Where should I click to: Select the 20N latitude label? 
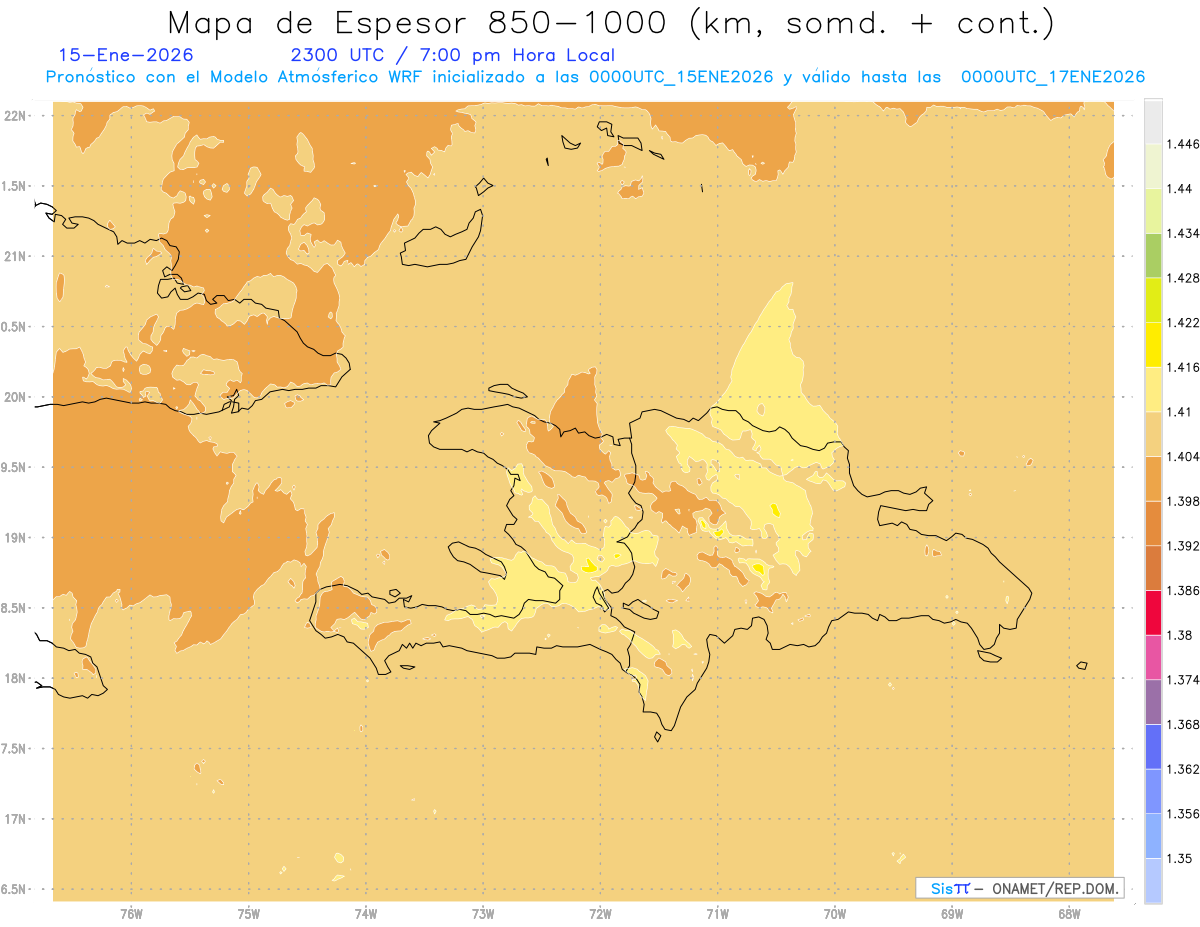[17, 397]
